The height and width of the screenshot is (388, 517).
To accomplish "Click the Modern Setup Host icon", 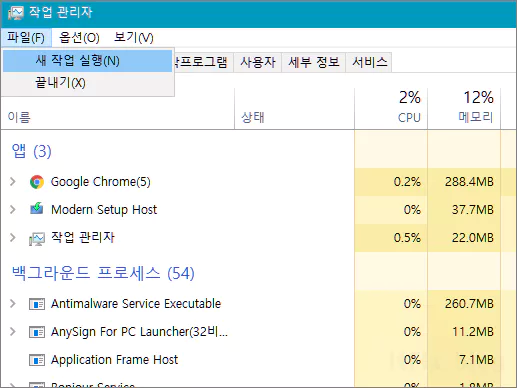I will 37,208.
